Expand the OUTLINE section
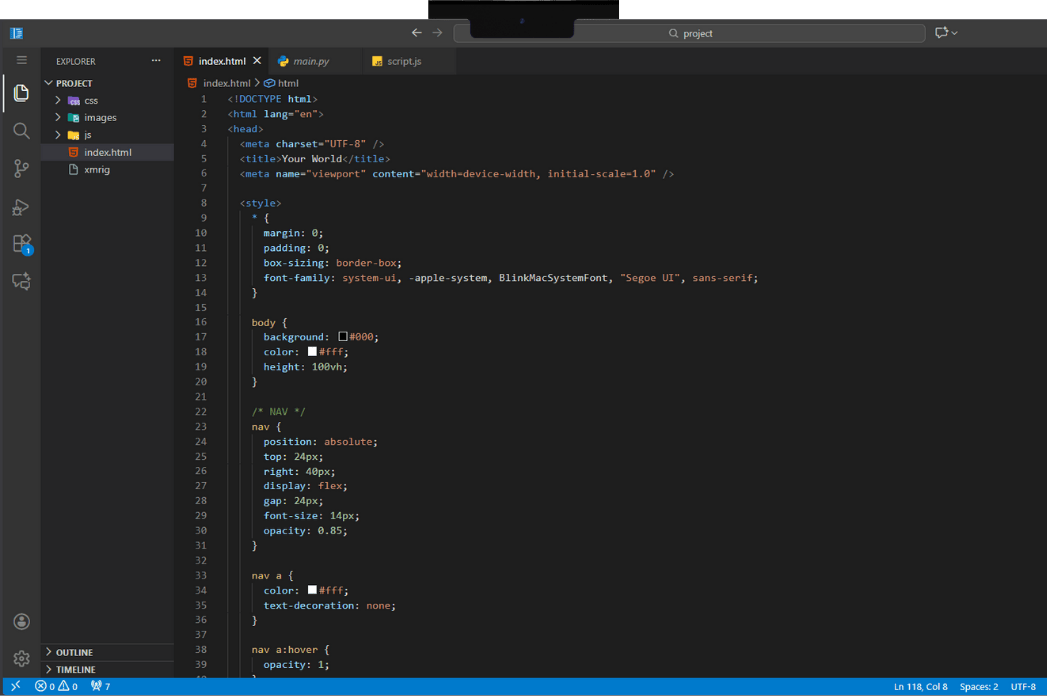The height and width of the screenshot is (696, 1047). click(x=74, y=652)
